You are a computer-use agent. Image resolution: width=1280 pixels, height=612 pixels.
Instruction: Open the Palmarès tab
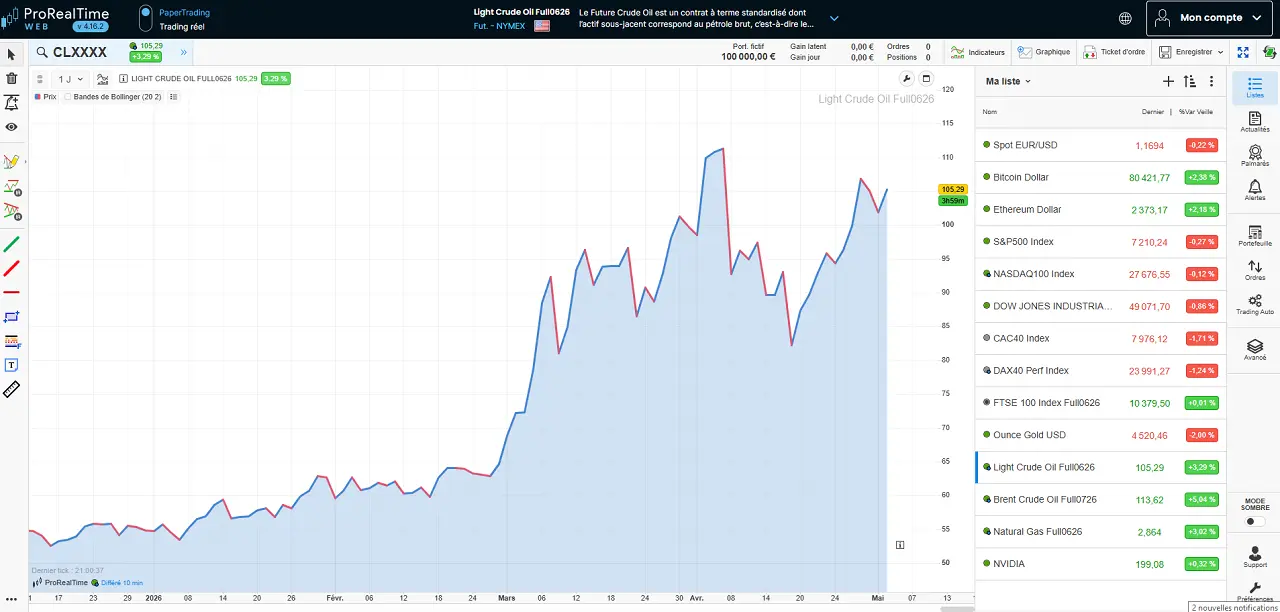pyautogui.click(x=1255, y=156)
